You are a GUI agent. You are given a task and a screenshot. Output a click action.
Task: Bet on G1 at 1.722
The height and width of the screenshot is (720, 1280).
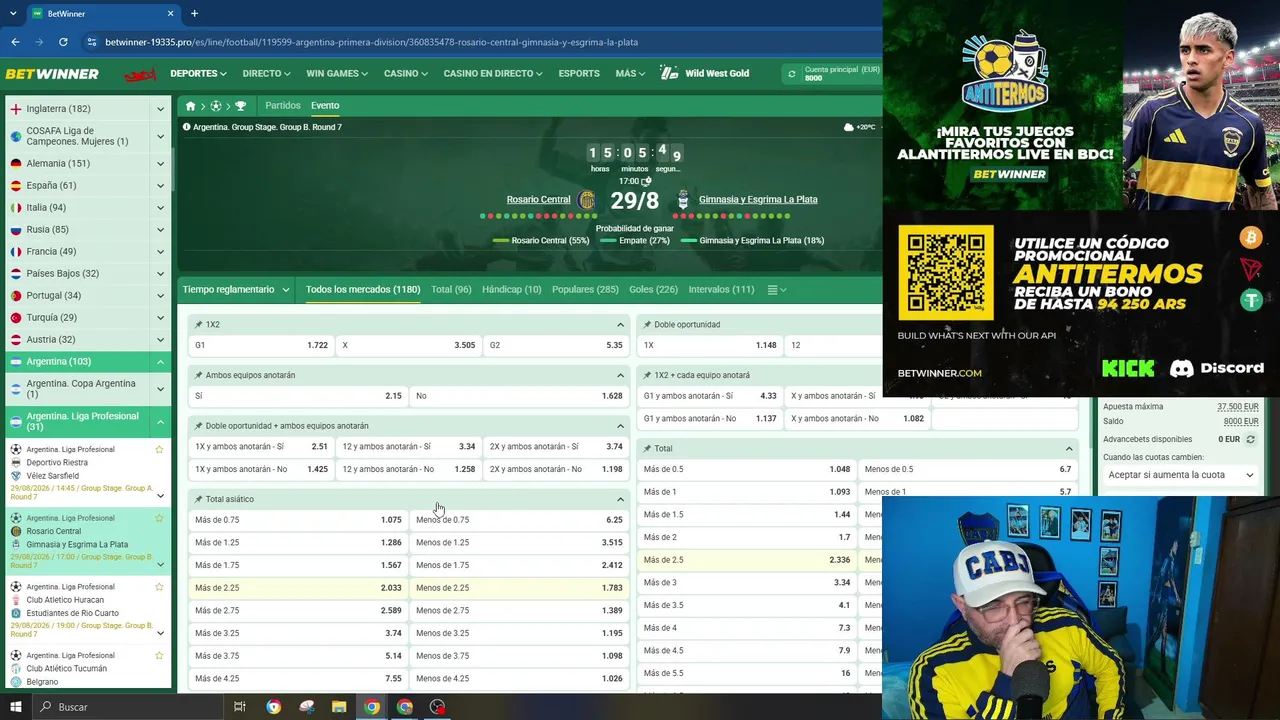tap(261, 345)
